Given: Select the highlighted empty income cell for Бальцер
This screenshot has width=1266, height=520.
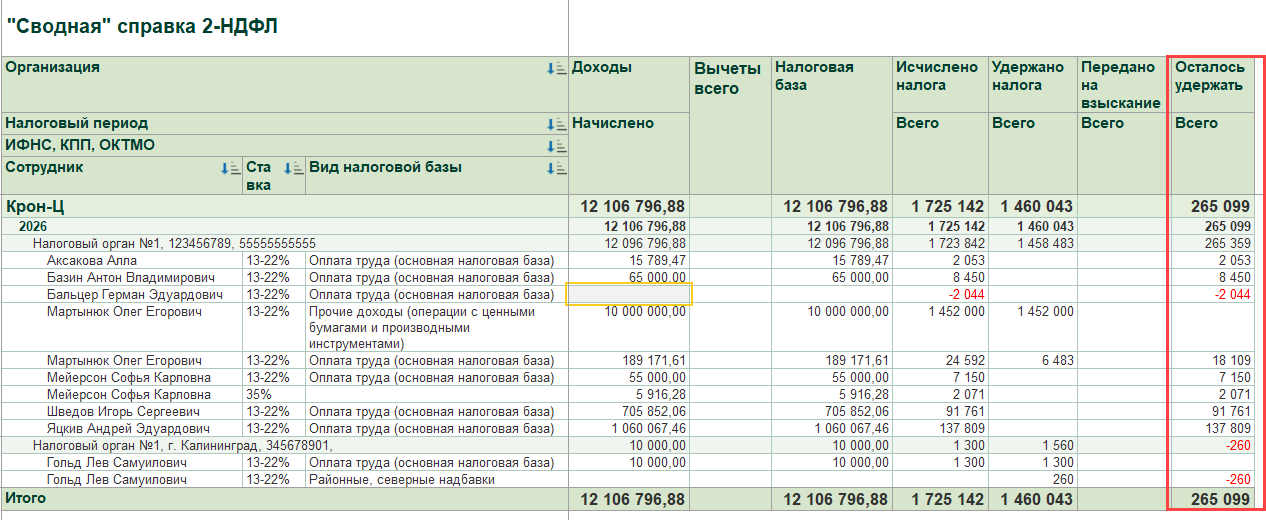Looking at the screenshot, I should click(629, 294).
